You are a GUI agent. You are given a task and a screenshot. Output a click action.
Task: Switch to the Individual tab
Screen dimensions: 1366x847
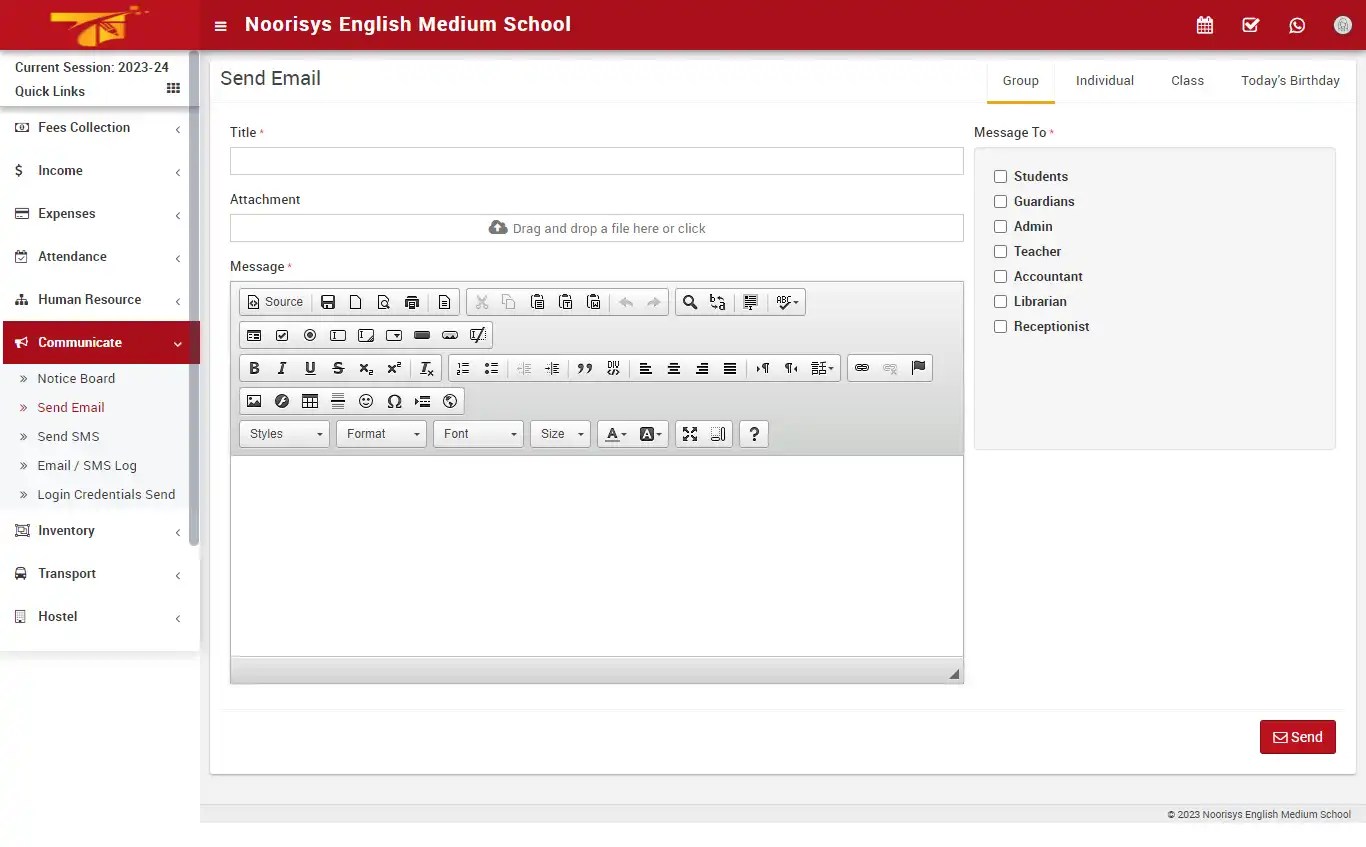(x=1104, y=80)
